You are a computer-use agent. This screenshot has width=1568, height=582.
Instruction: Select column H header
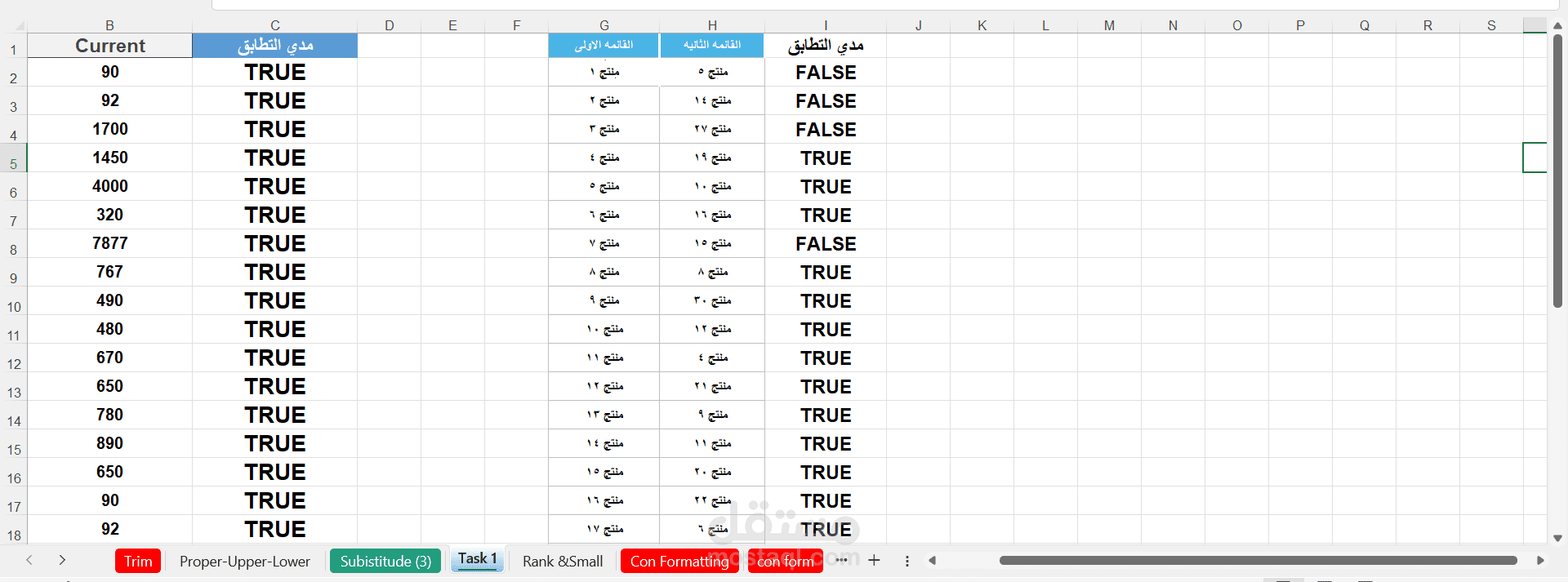pos(712,25)
